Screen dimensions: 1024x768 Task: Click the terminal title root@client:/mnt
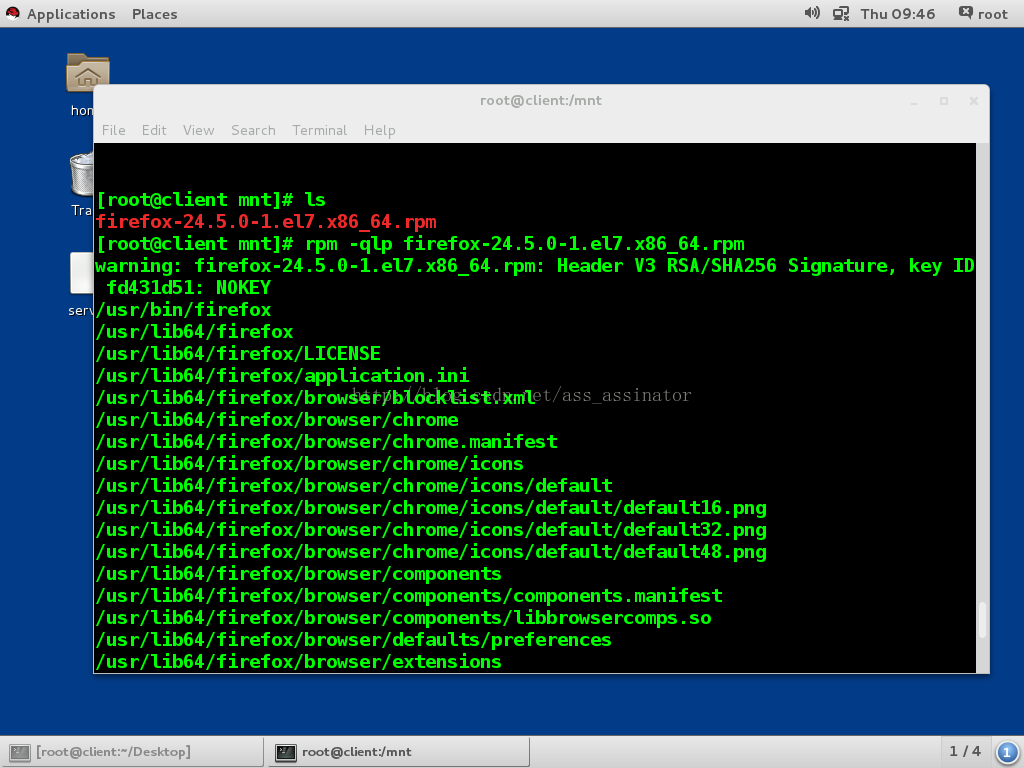541,101
